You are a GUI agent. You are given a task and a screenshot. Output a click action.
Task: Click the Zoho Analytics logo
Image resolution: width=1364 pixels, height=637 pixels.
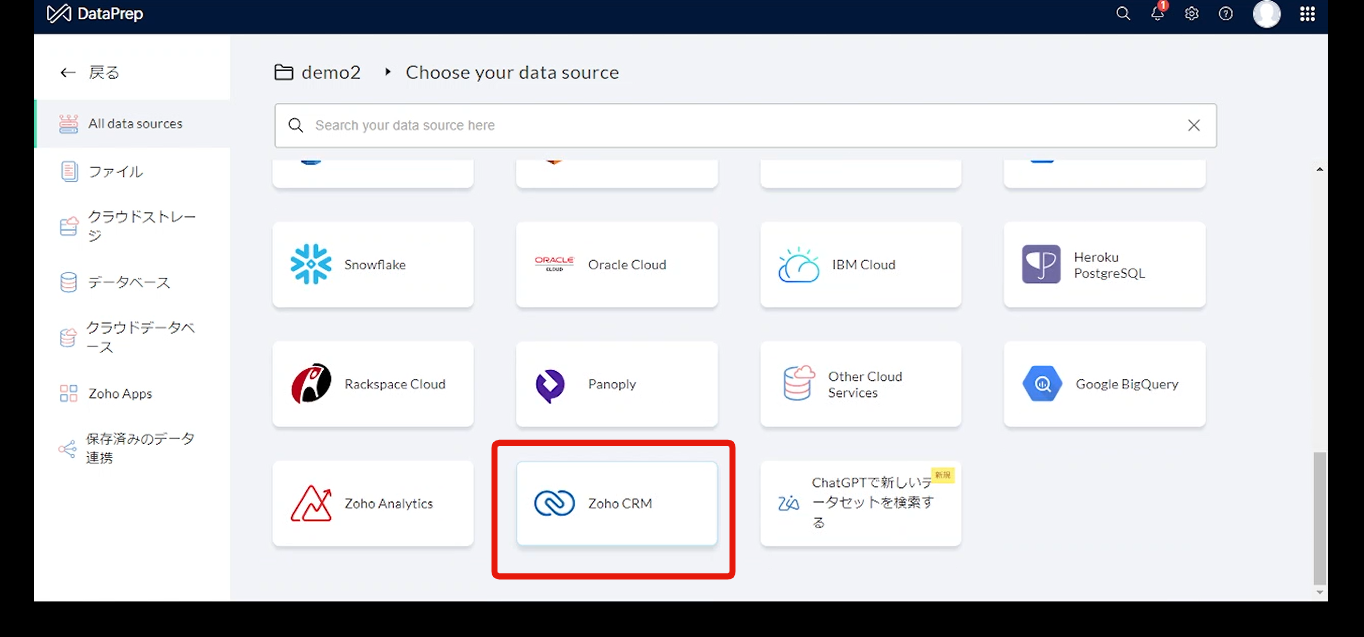click(311, 503)
